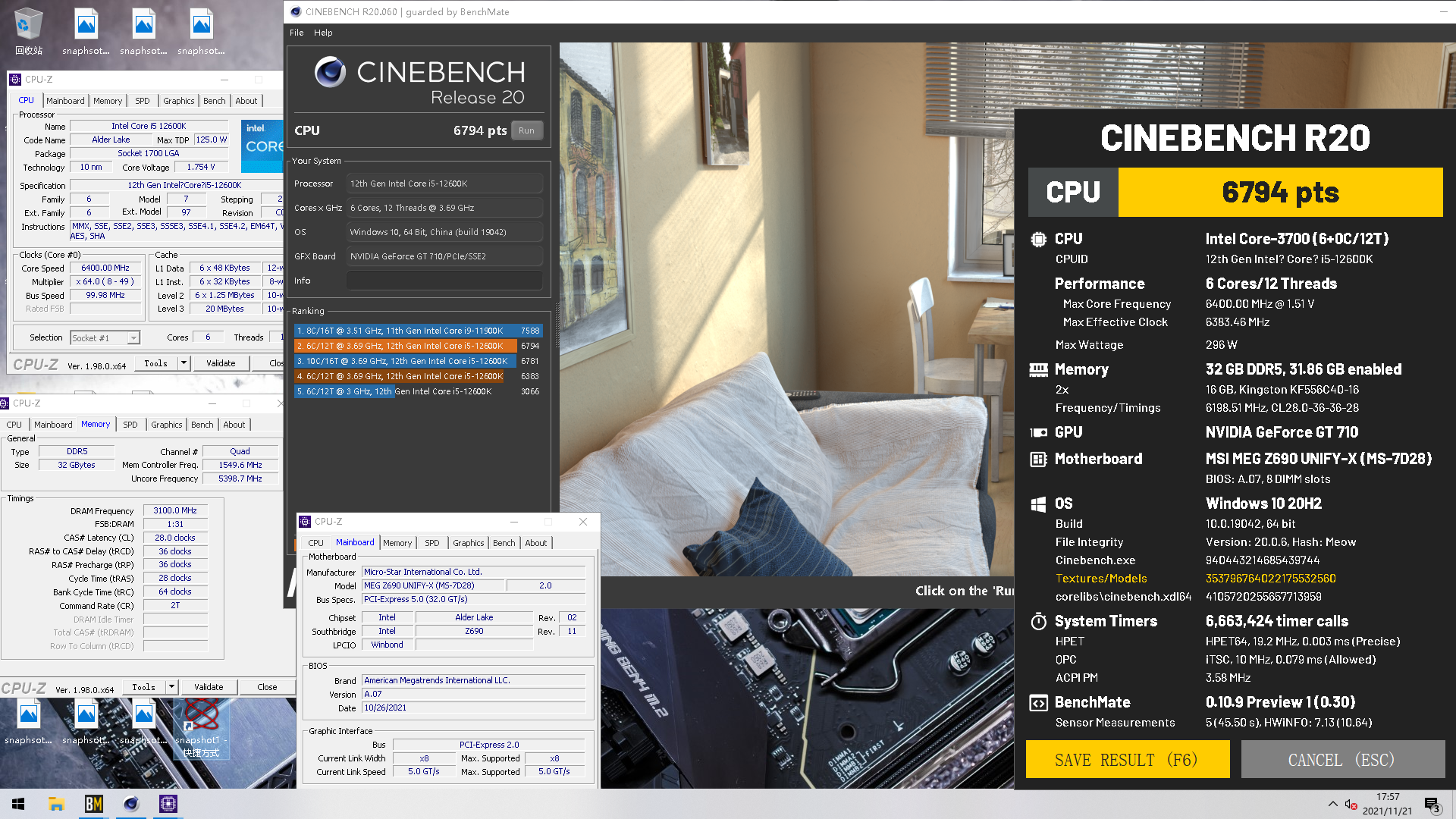The height and width of the screenshot is (819, 1456).
Task: Open the Recycle Bin desktop icon
Action: (x=28, y=31)
